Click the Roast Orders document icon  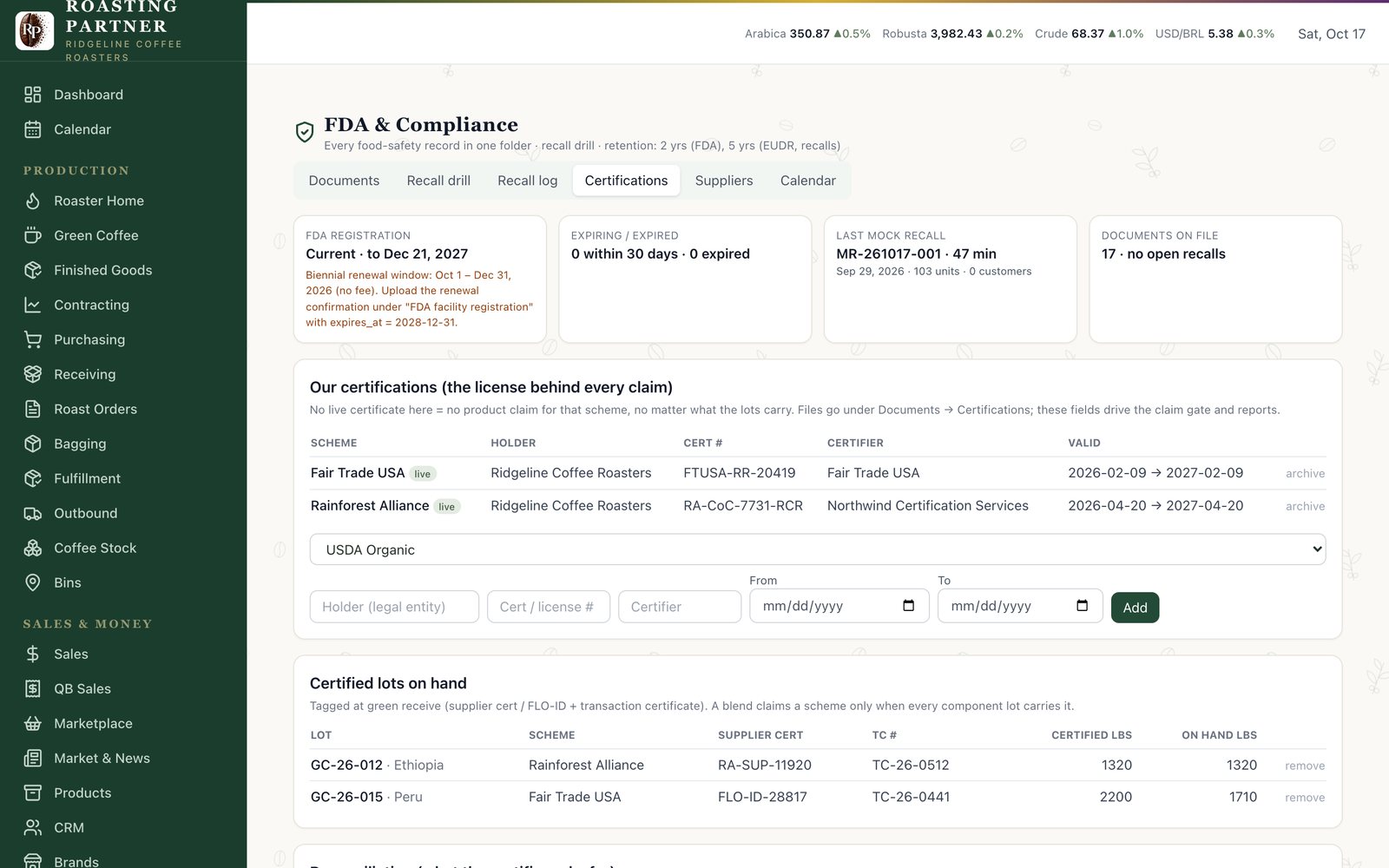pos(33,409)
